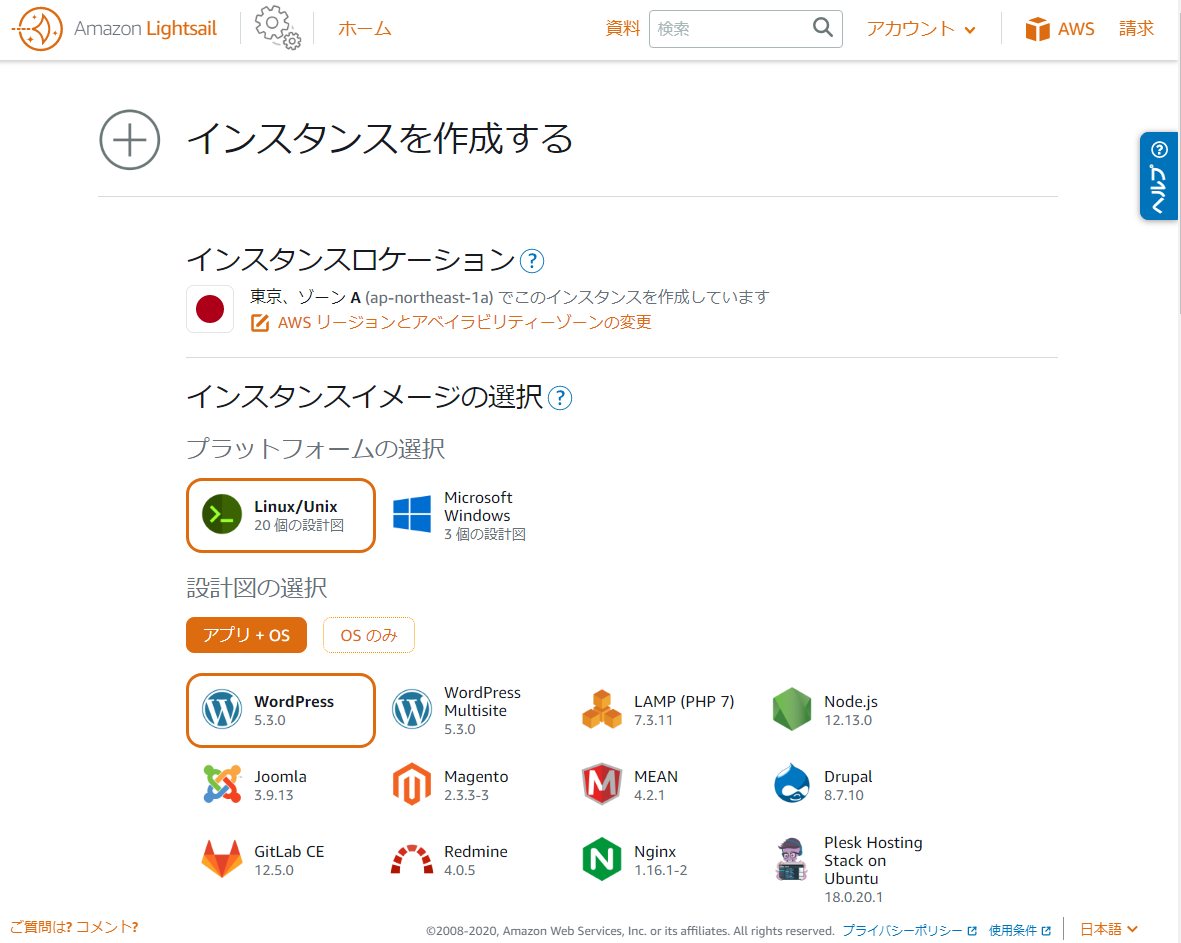The height and width of the screenshot is (943, 1181).
Task: Select the LAMP (PHP 7) 7.3.11 blueprint
Action: coord(661,710)
